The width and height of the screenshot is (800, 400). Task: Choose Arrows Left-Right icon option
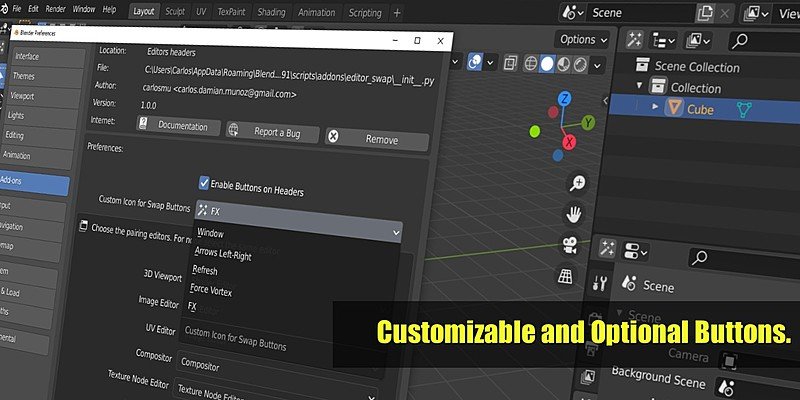coord(223,253)
